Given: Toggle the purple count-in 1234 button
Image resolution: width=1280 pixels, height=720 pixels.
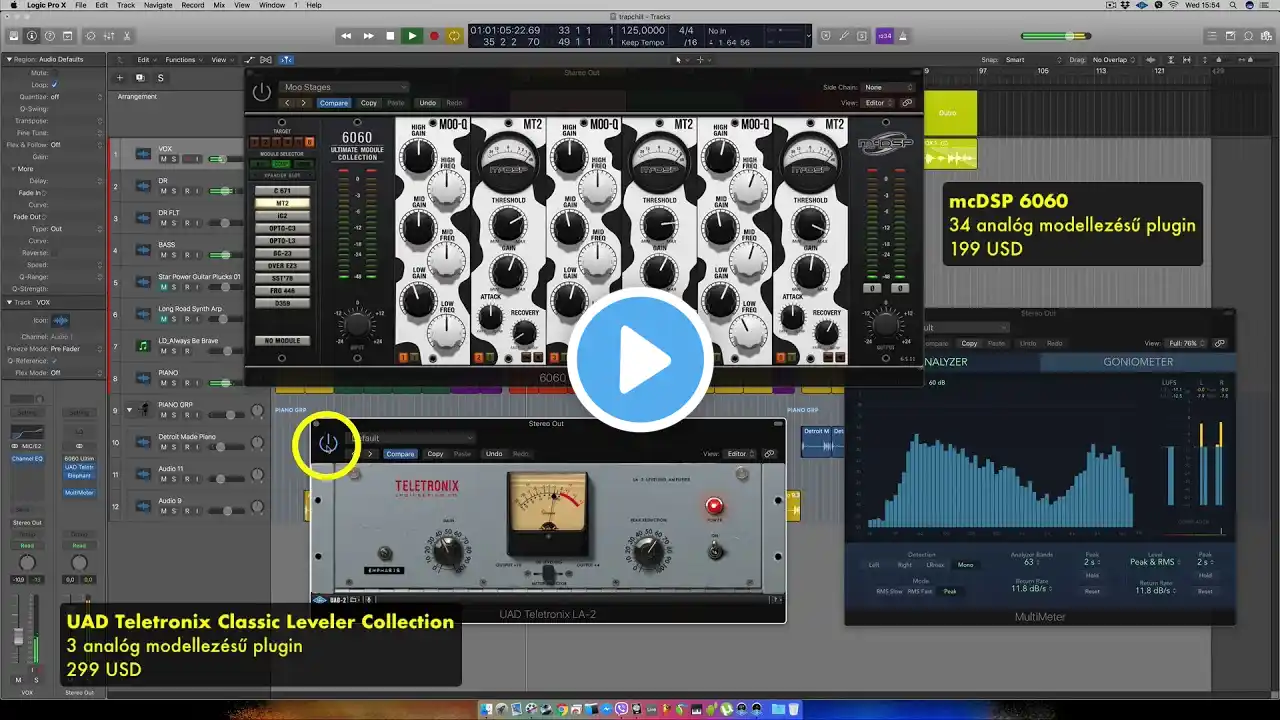Looking at the screenshot, I should (x=885, y=36).
